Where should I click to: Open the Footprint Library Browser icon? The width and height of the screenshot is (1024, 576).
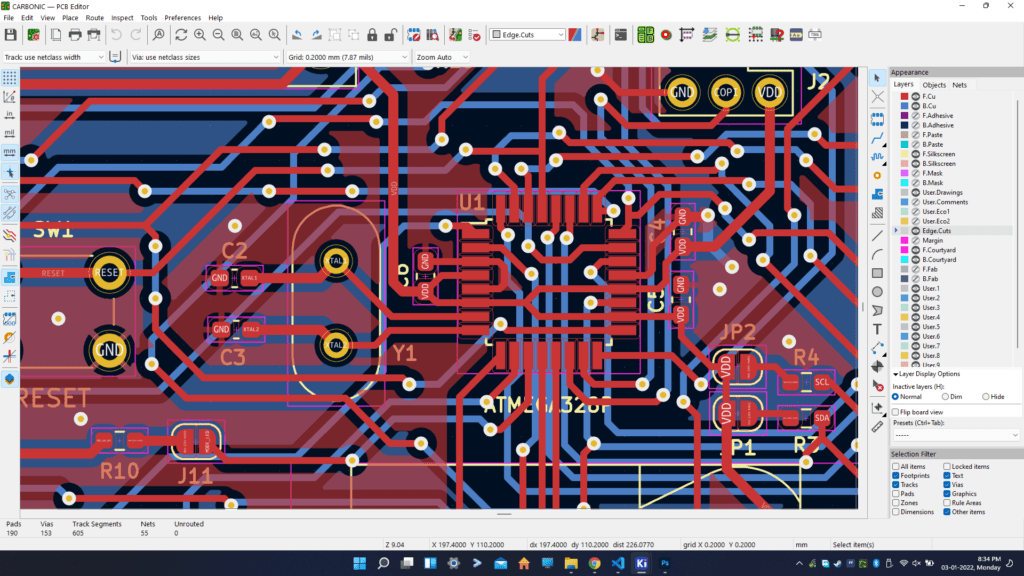[x=432, y=35]
